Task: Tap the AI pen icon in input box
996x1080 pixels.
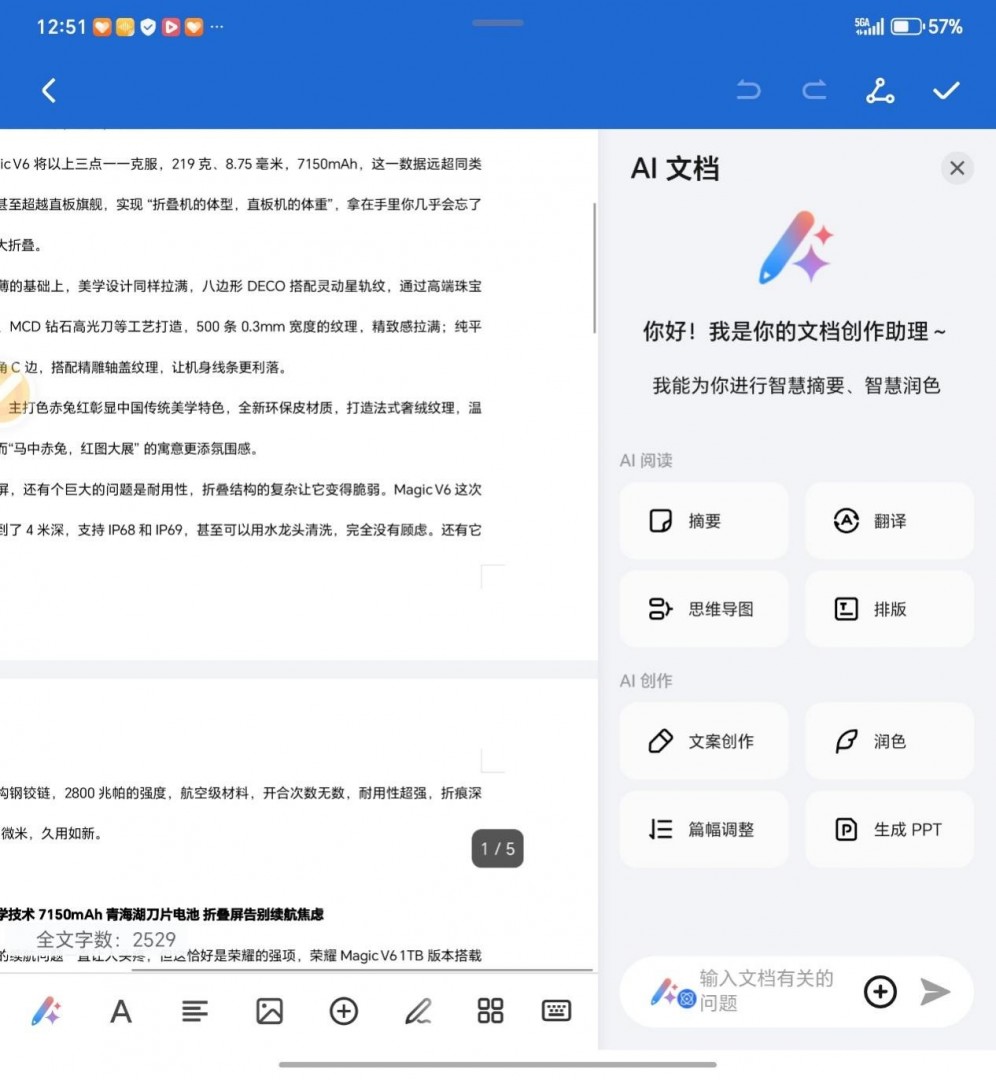Action: coord(672,993)
